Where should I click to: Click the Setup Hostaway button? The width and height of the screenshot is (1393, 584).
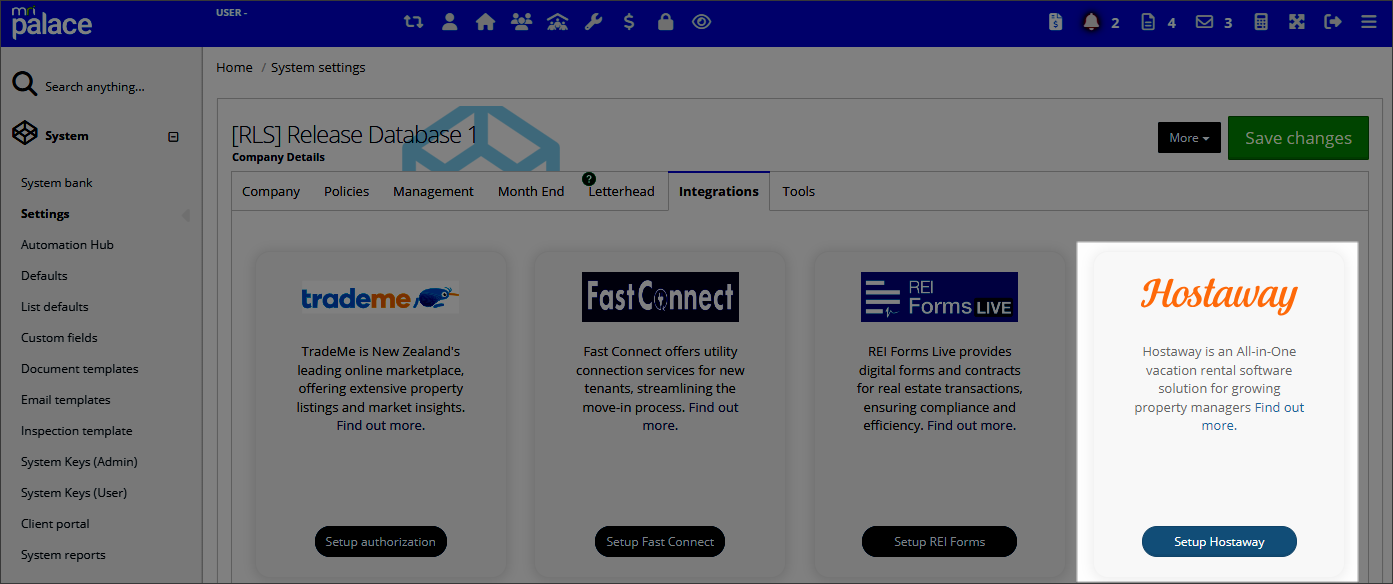[x=1219, y=541]
